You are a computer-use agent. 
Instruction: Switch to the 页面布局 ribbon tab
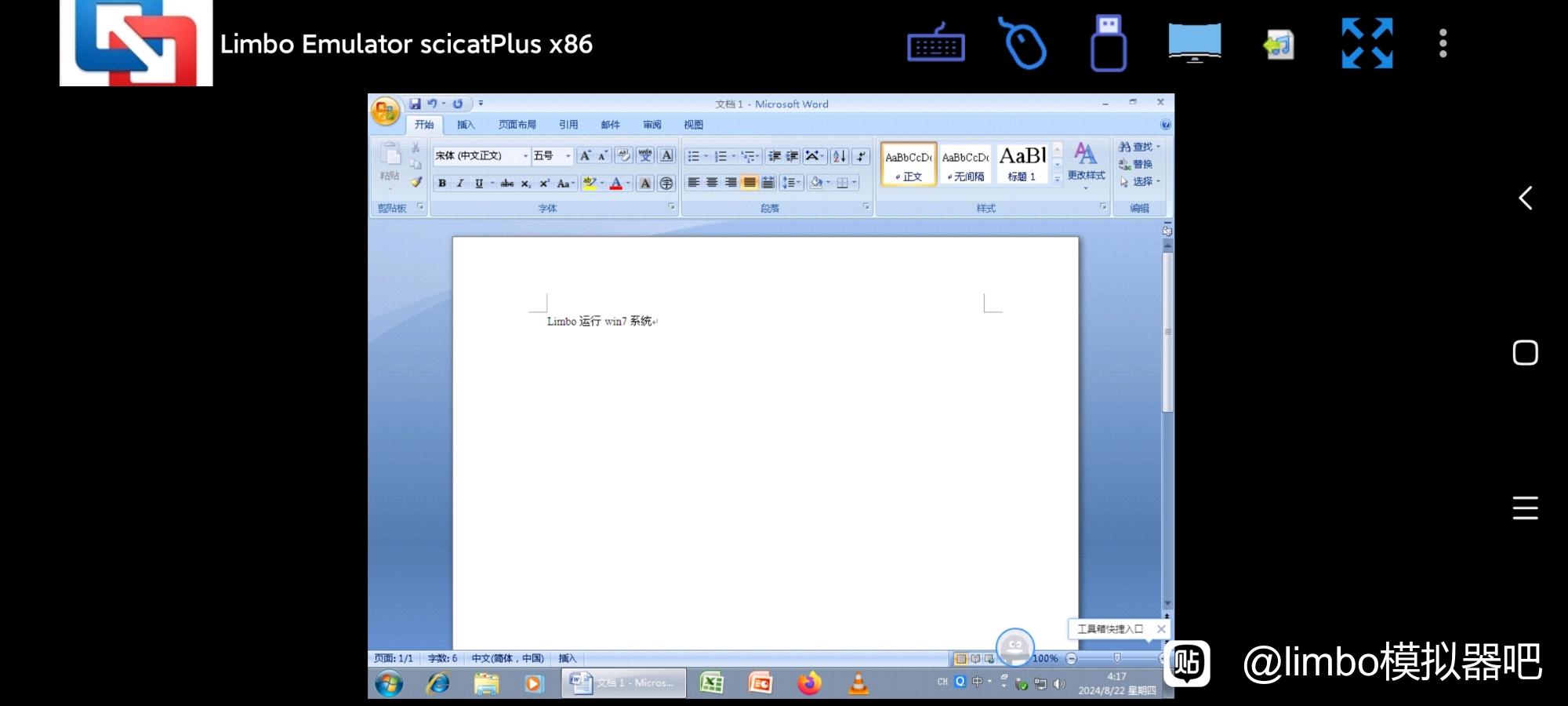pyautogui.click(x=517, y=125)
